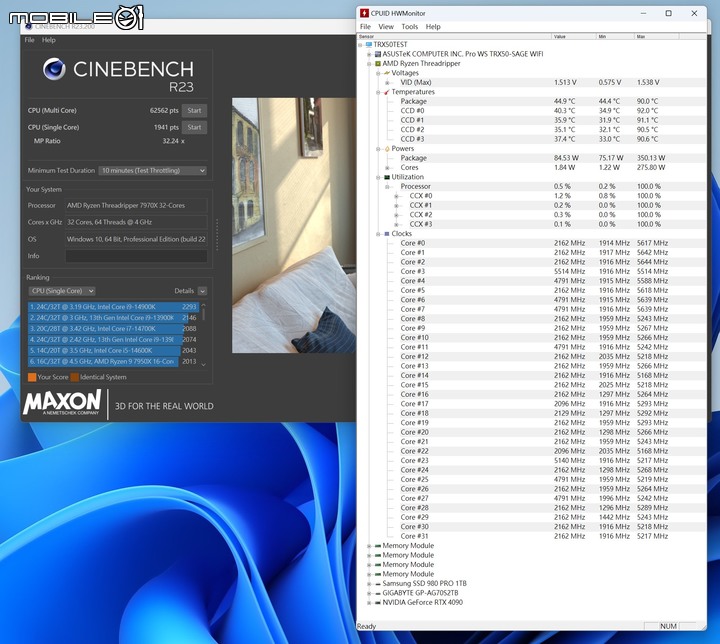Click the Samsung SSD drive icon
720x644 pixels.
coord(378,584)
